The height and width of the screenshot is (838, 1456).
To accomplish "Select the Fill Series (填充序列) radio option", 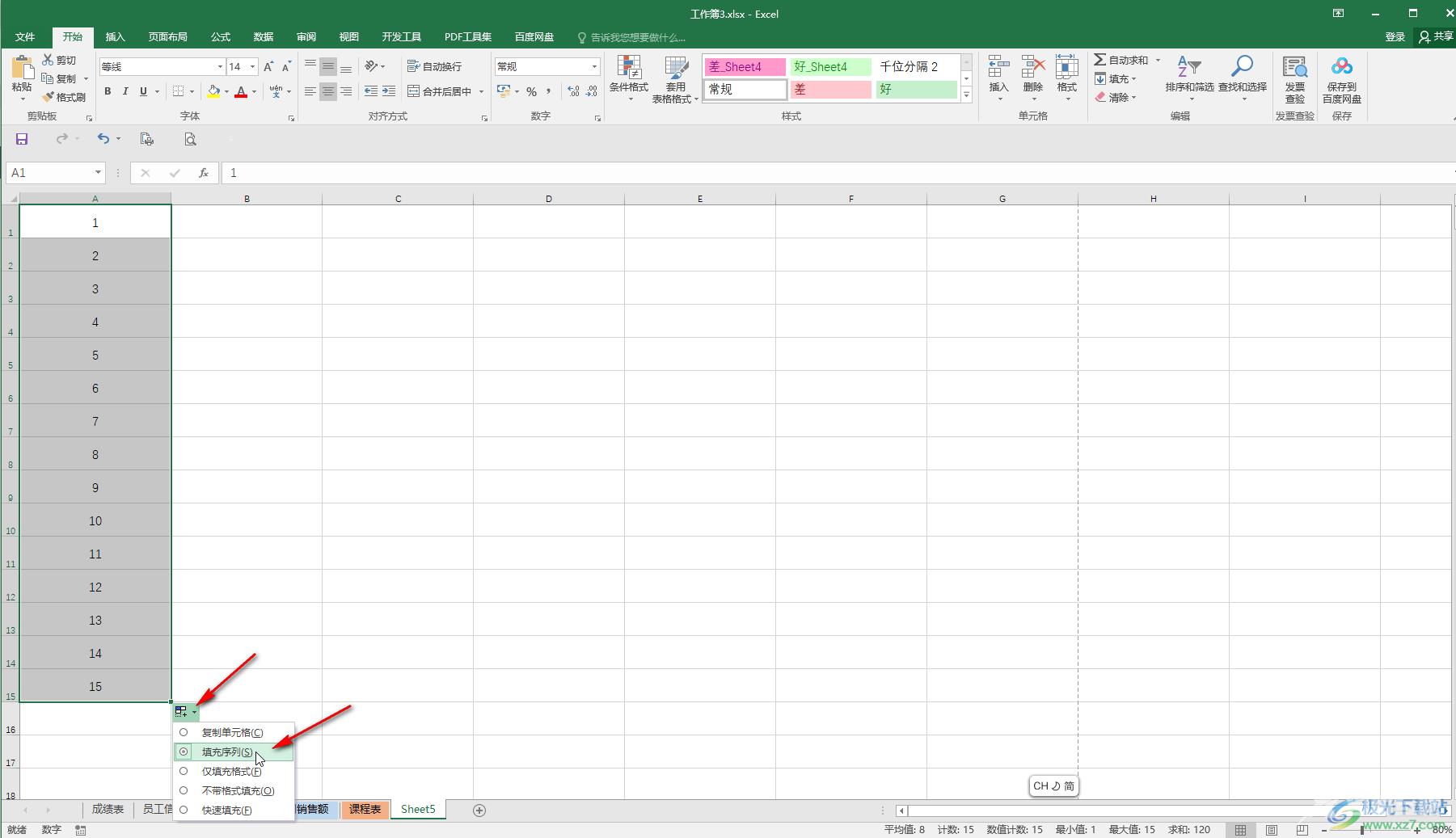I will 184,752.
